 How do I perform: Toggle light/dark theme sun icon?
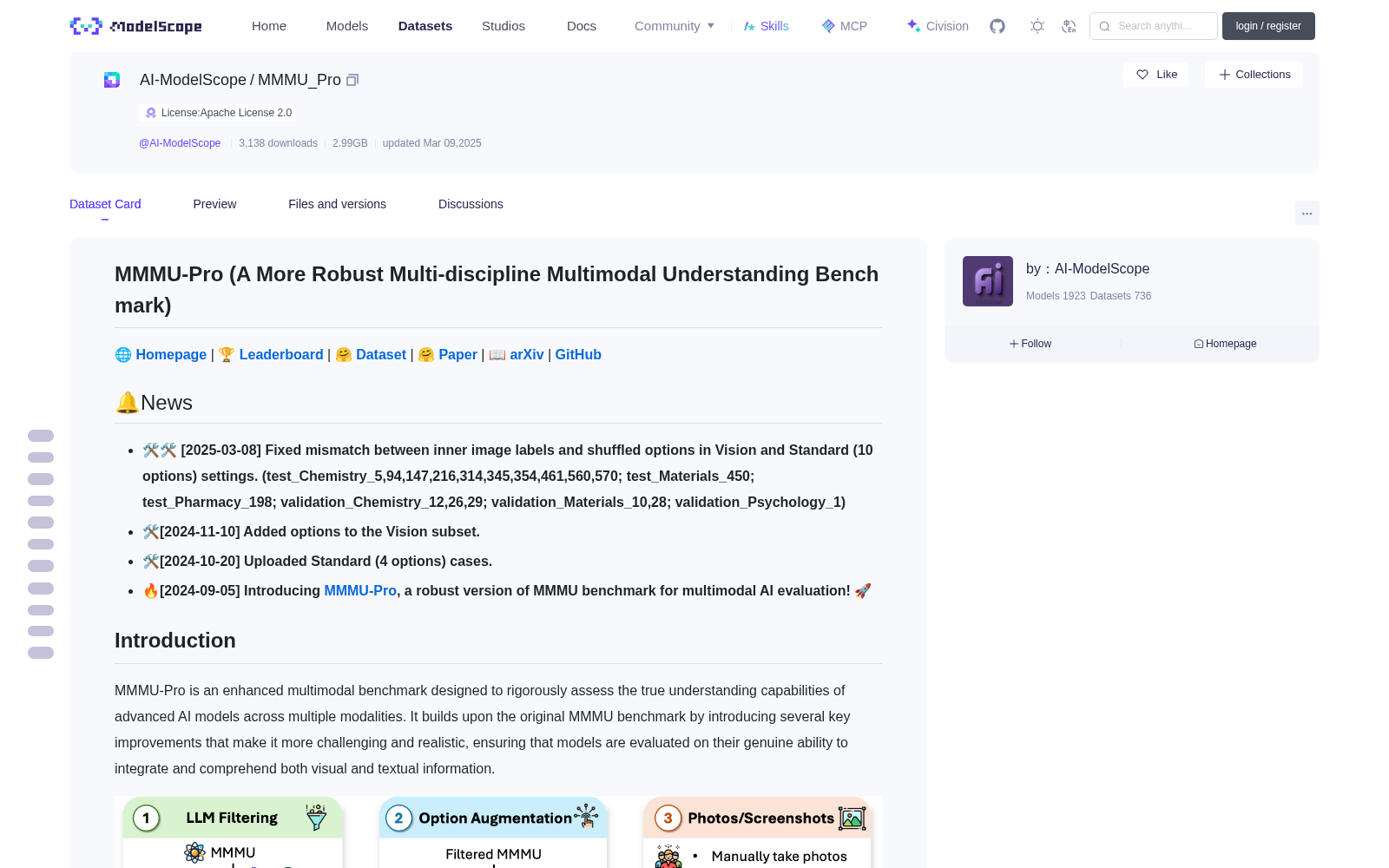tap(1037, 26)
